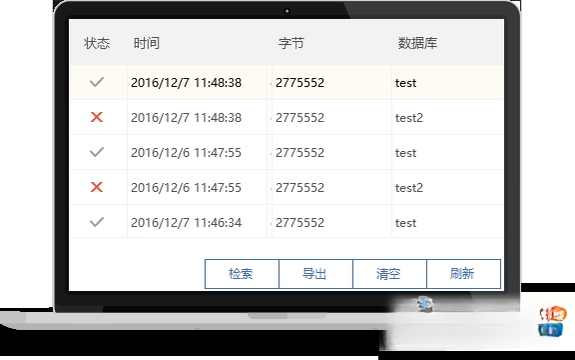575x360 pixels.
Task: Click the 检索 search button
Action: (242, 274)
